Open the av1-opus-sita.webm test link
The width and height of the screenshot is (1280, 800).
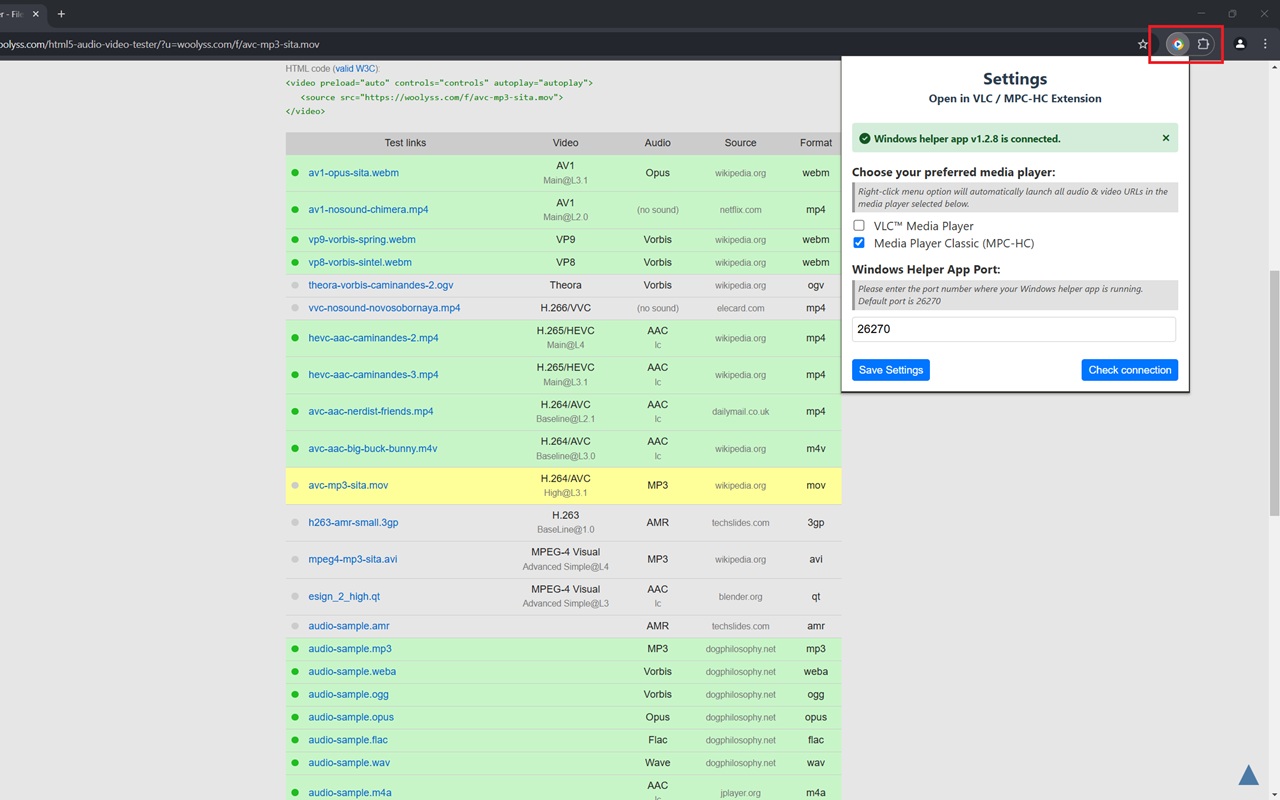[x=353, y=173]
